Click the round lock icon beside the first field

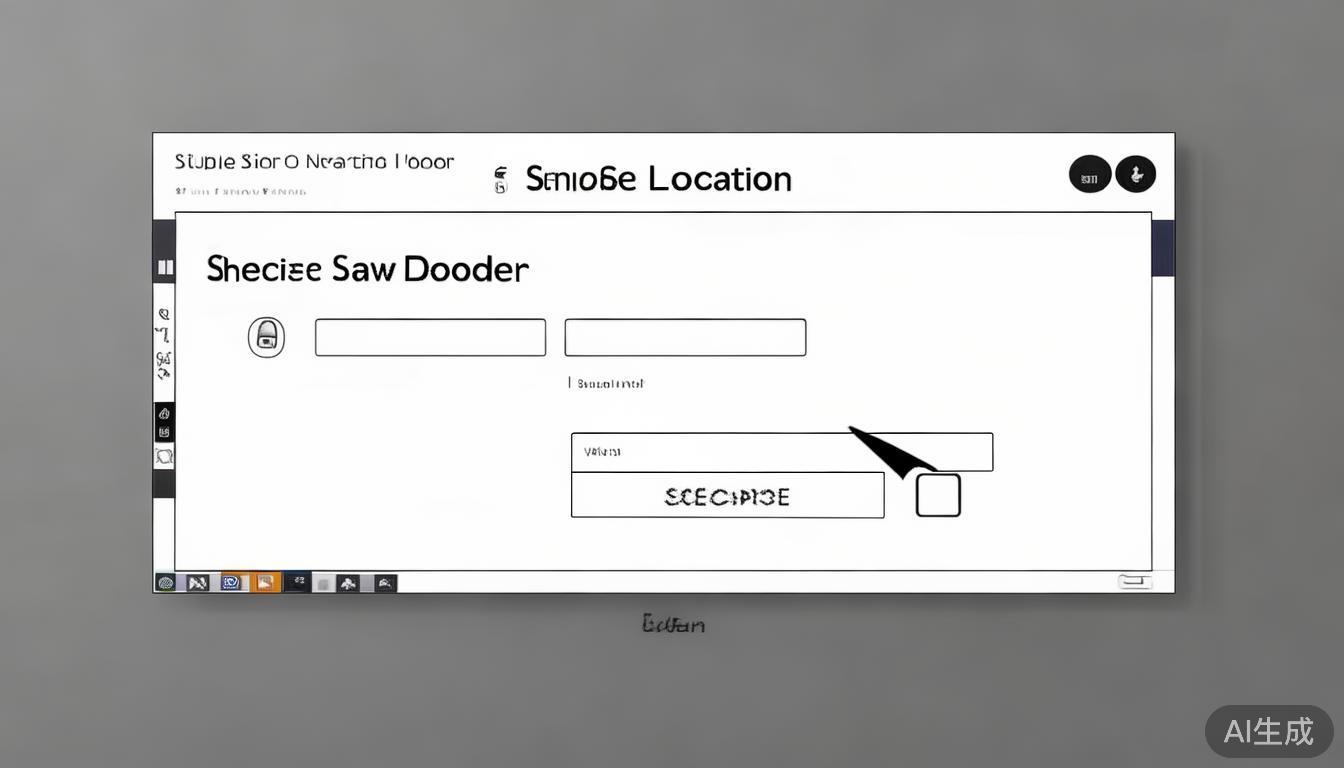pyautogui.click(x=266, y=337)
